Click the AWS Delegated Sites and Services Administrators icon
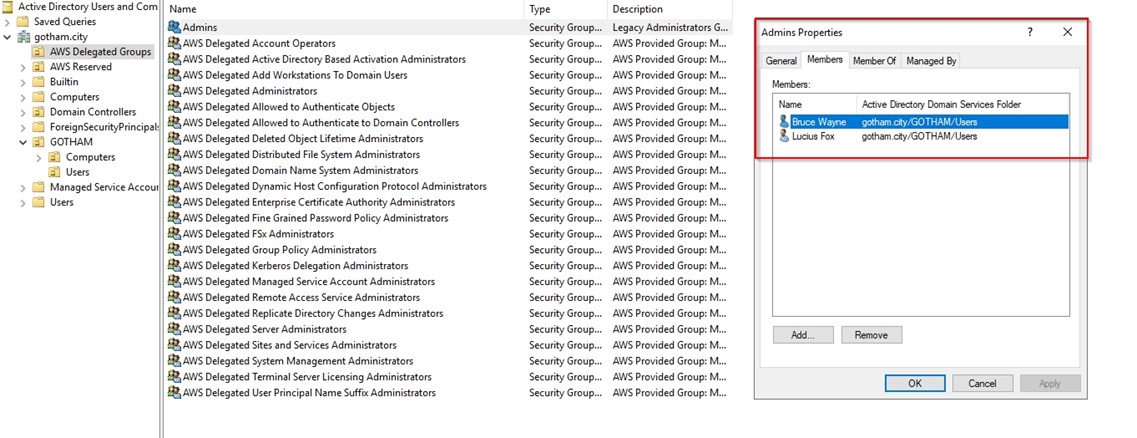 [174, 344]
